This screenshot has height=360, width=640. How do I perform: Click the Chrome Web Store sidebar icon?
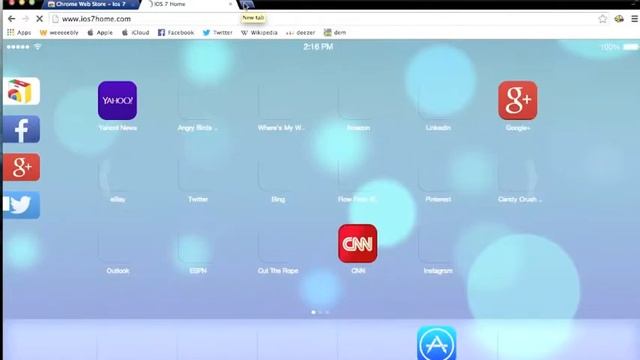pyautogui.click(x=21, y=91)
